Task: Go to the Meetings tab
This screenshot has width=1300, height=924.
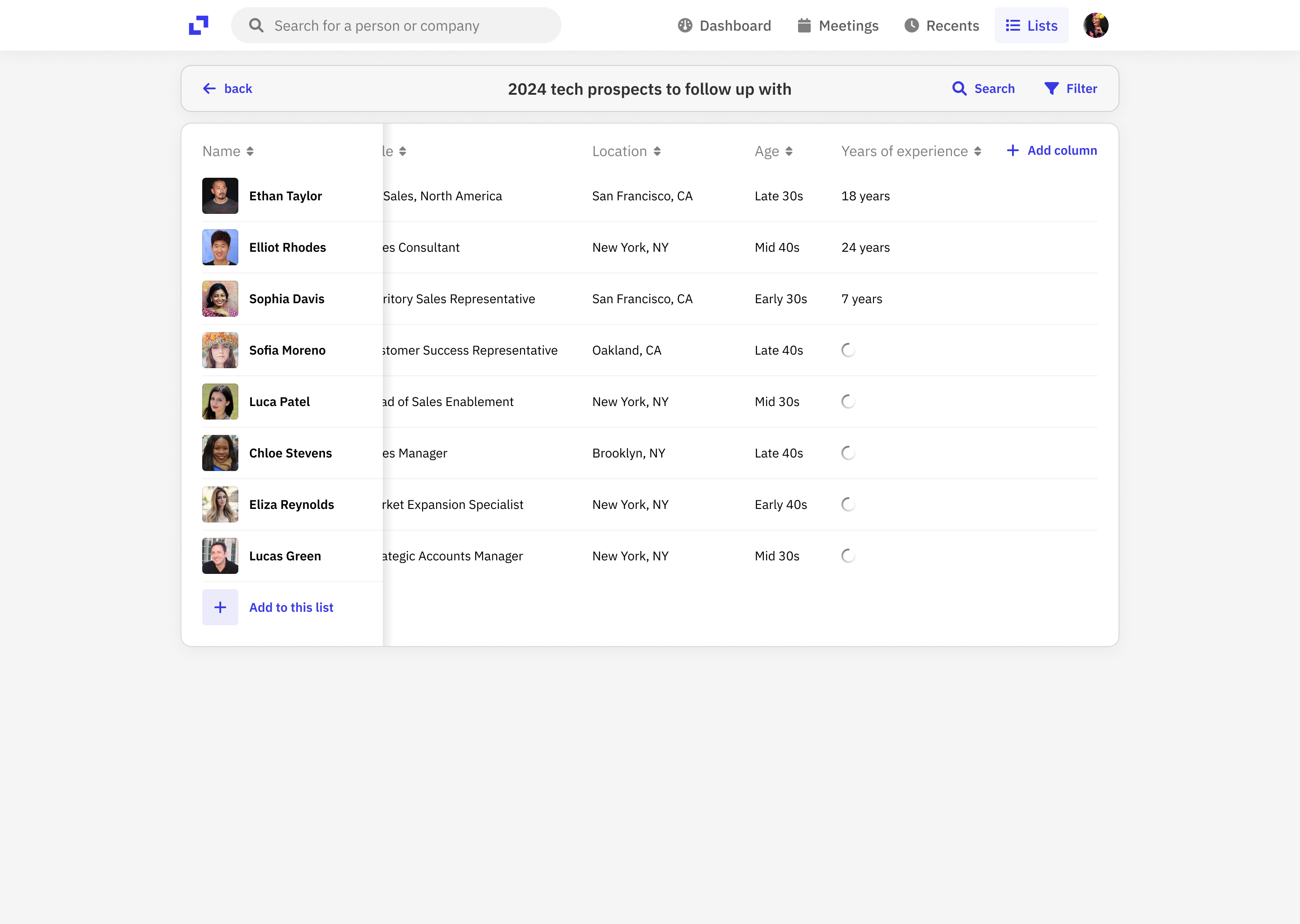Action: (838, 26)
